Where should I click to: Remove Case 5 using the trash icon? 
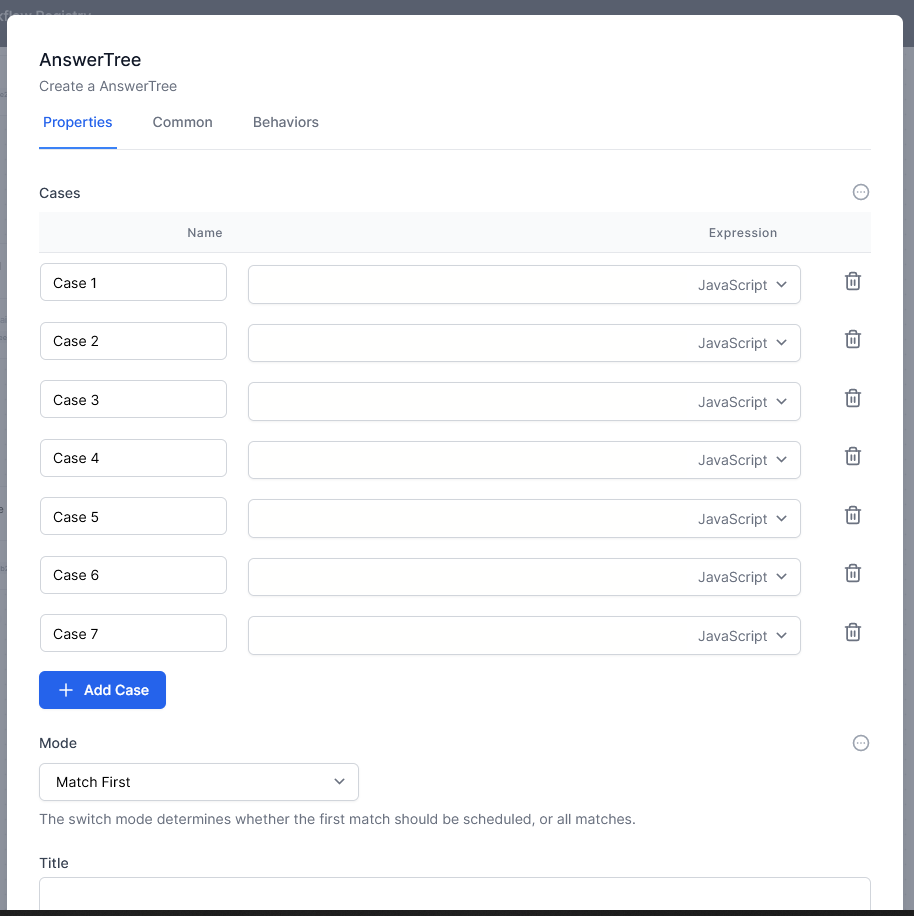[x=852, y=515]
